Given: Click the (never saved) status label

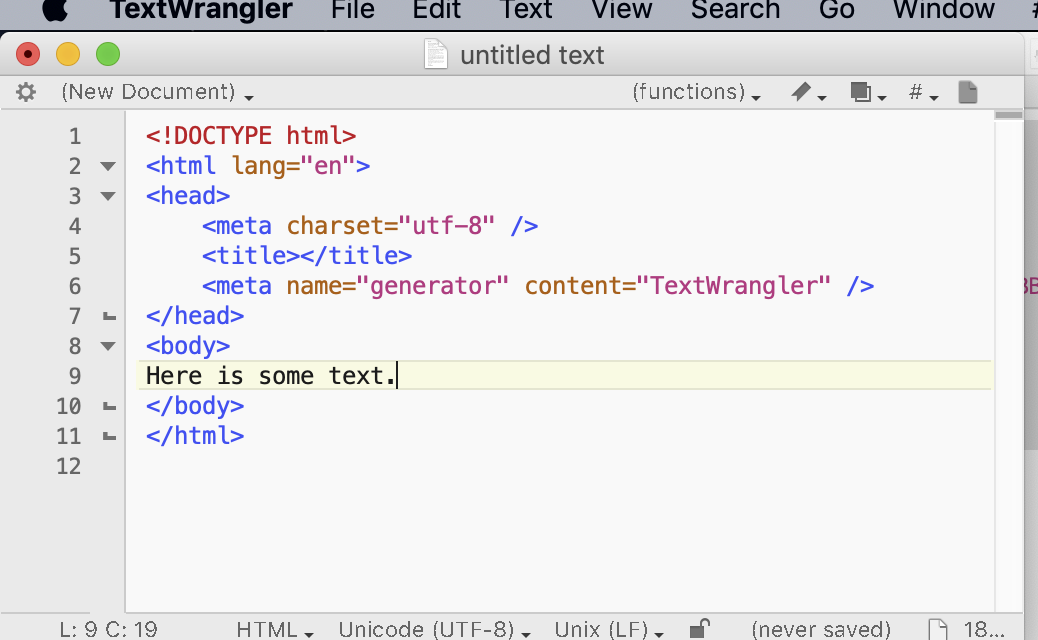Looking at the screenshot, I should click(820, 628).
